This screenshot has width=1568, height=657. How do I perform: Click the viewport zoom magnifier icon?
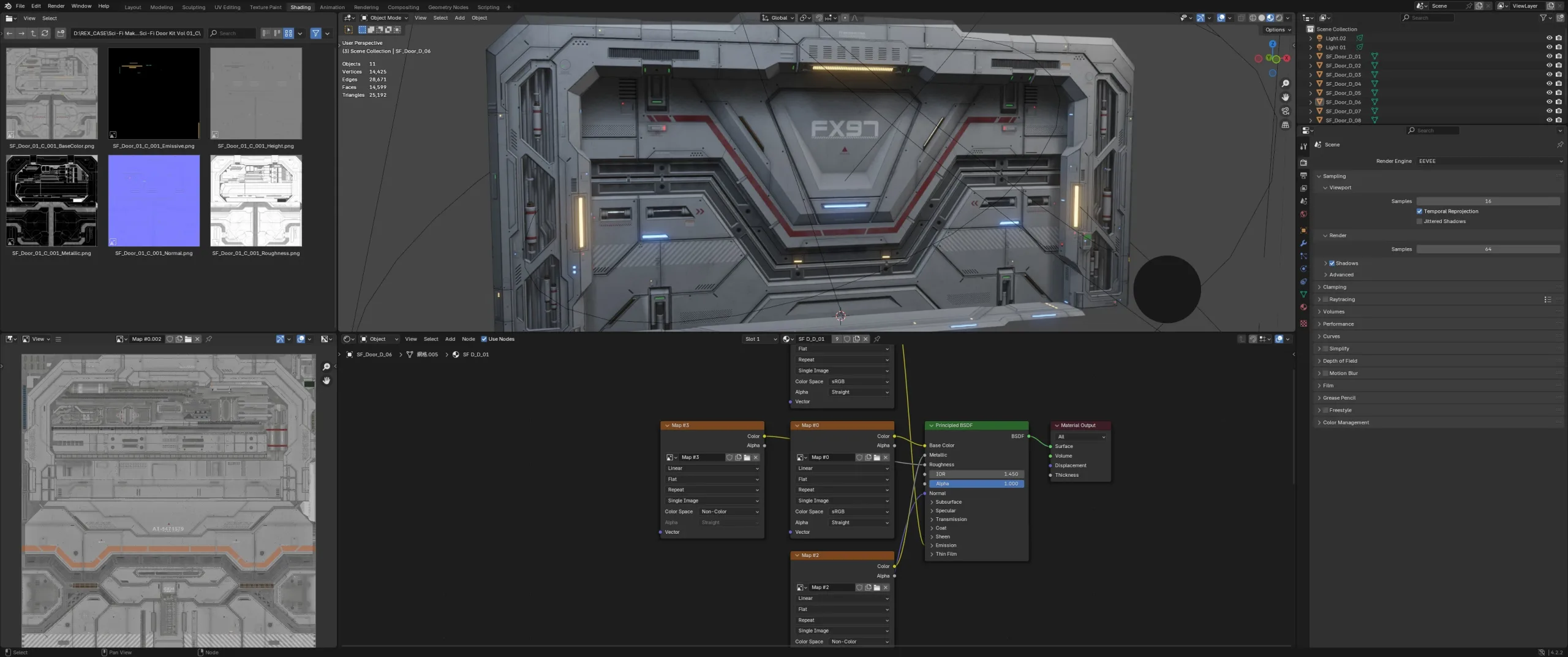(x=1286, y=83)
